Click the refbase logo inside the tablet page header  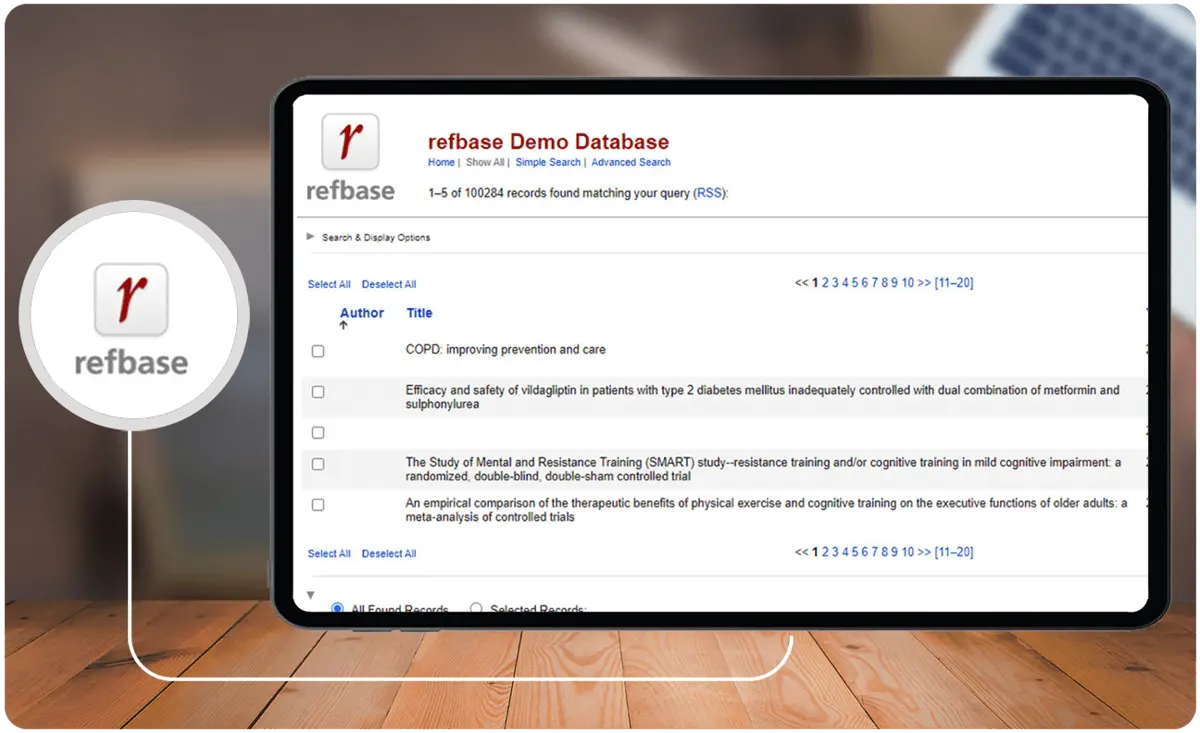[x=350, y=157]
